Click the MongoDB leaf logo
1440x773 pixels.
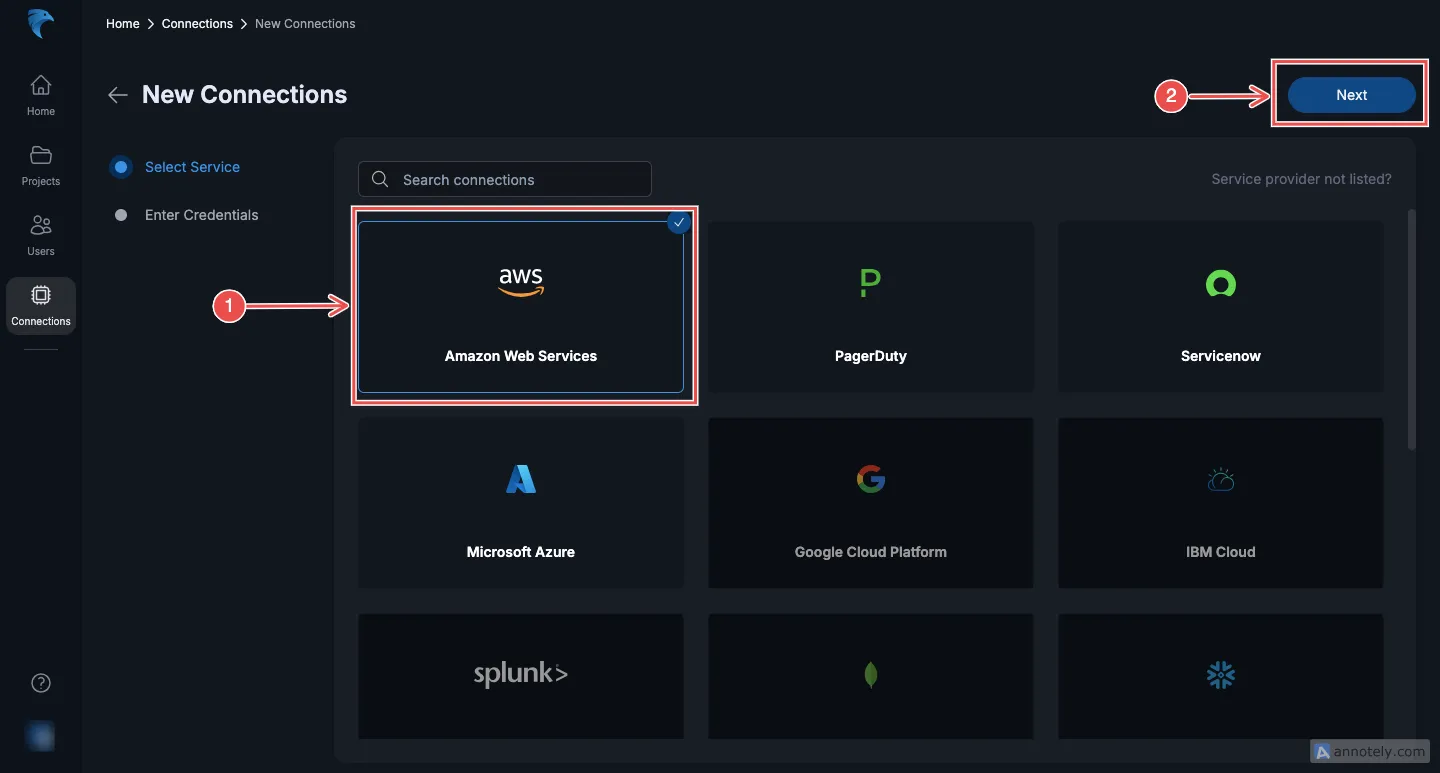(871, 675)
